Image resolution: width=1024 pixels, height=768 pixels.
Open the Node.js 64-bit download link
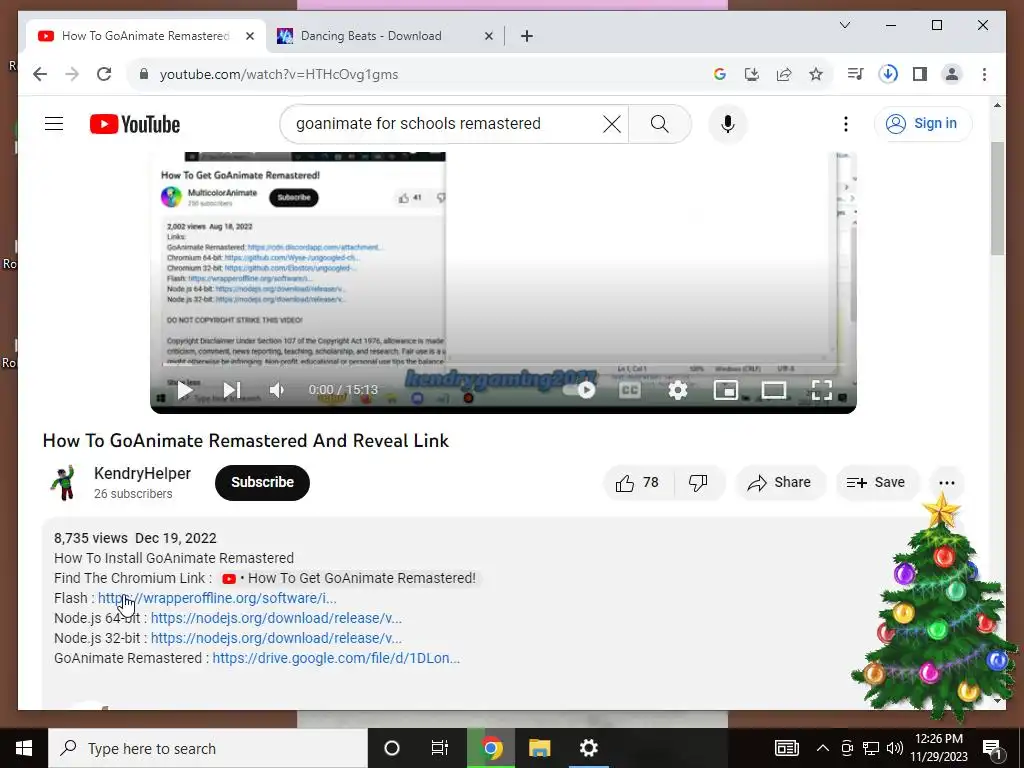(x=276, y=618)
